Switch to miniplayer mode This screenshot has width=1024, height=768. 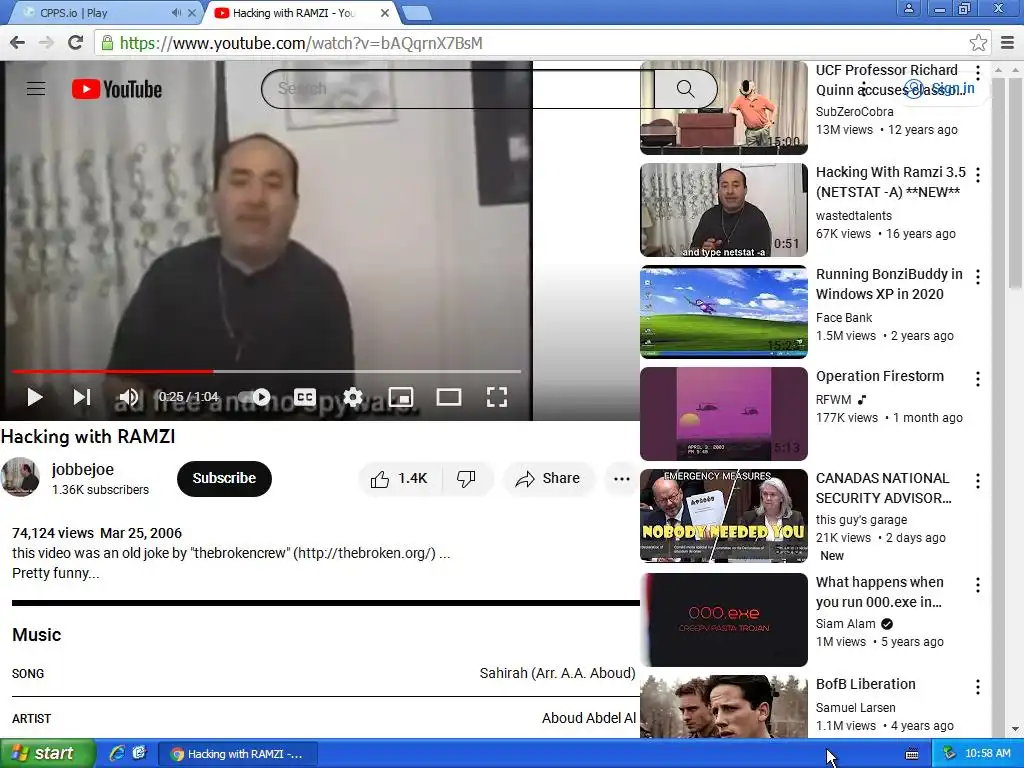(400, 397)
